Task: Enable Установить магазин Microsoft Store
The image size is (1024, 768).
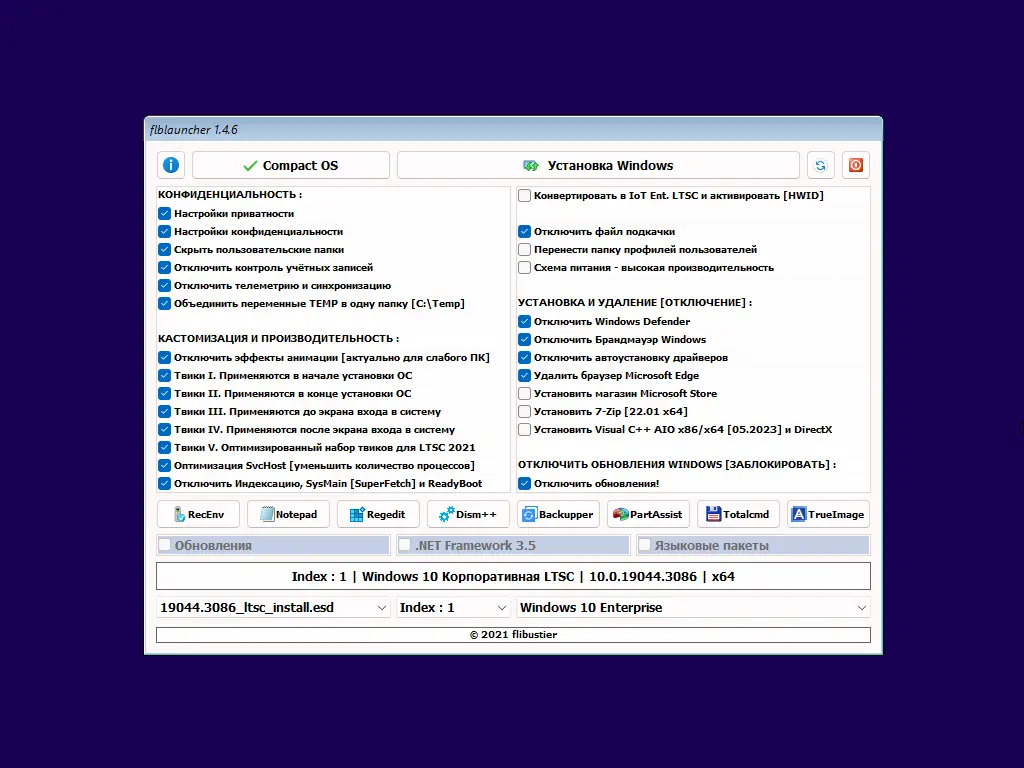Action: 524,393
